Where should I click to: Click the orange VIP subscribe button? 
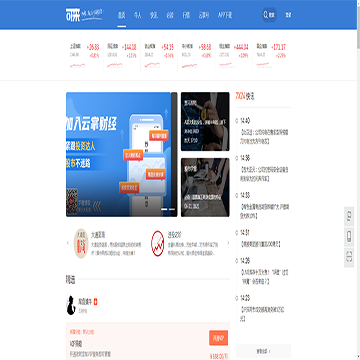point(219,338)
